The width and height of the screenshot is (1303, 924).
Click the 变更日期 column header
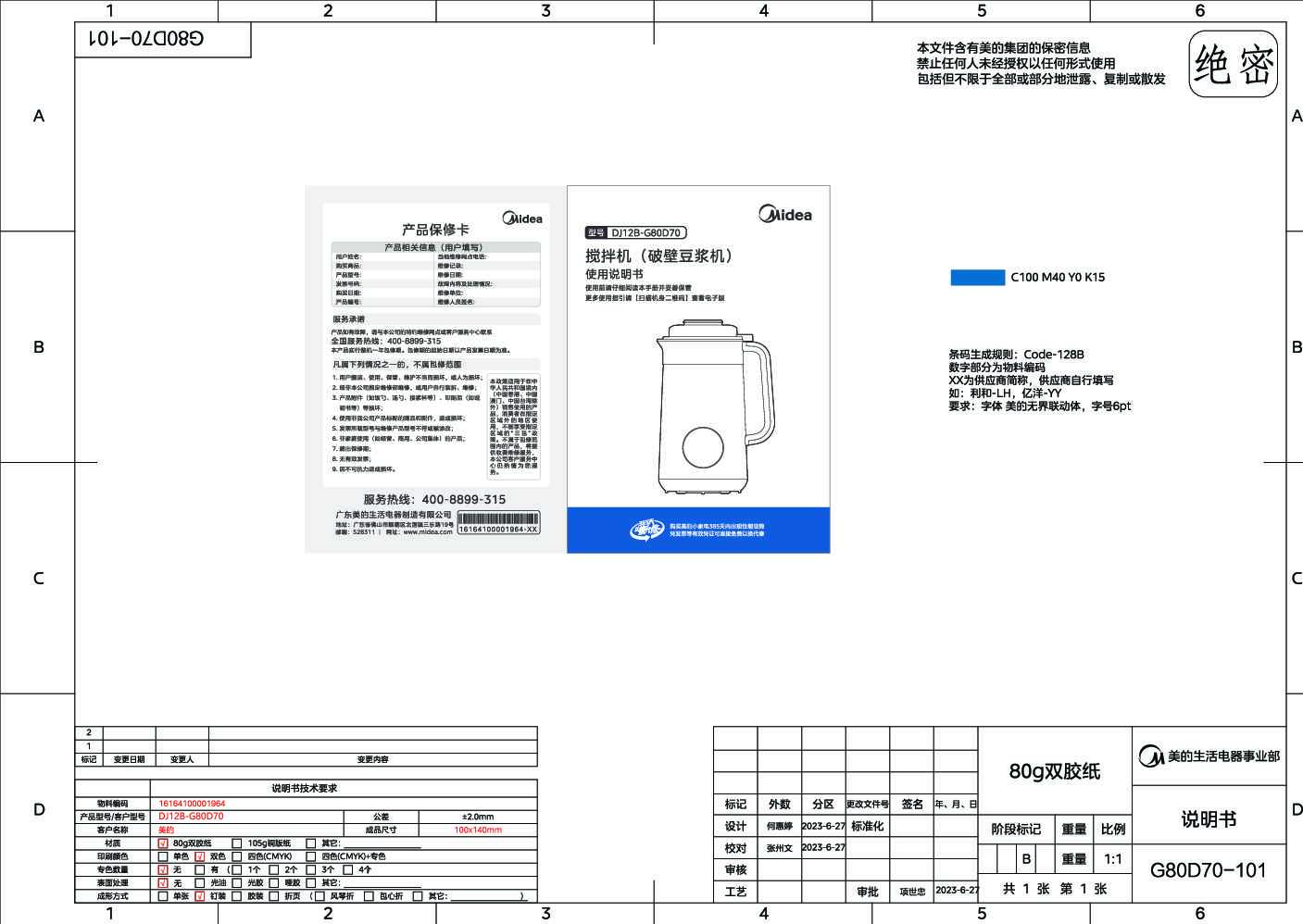click(129, 759)
